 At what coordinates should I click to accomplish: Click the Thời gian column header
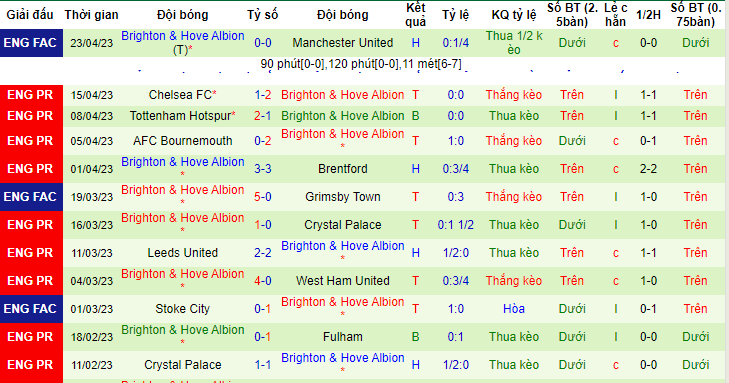[92, 15]
